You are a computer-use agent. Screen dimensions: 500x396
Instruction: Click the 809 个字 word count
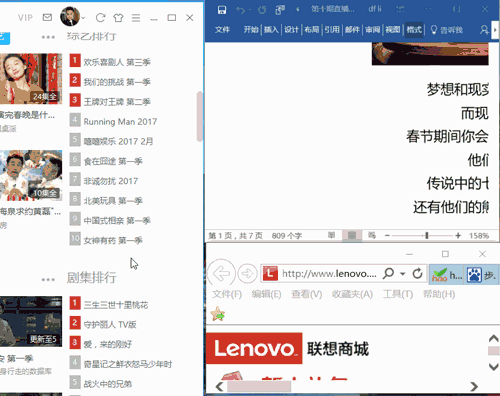[x=287, y=236]
